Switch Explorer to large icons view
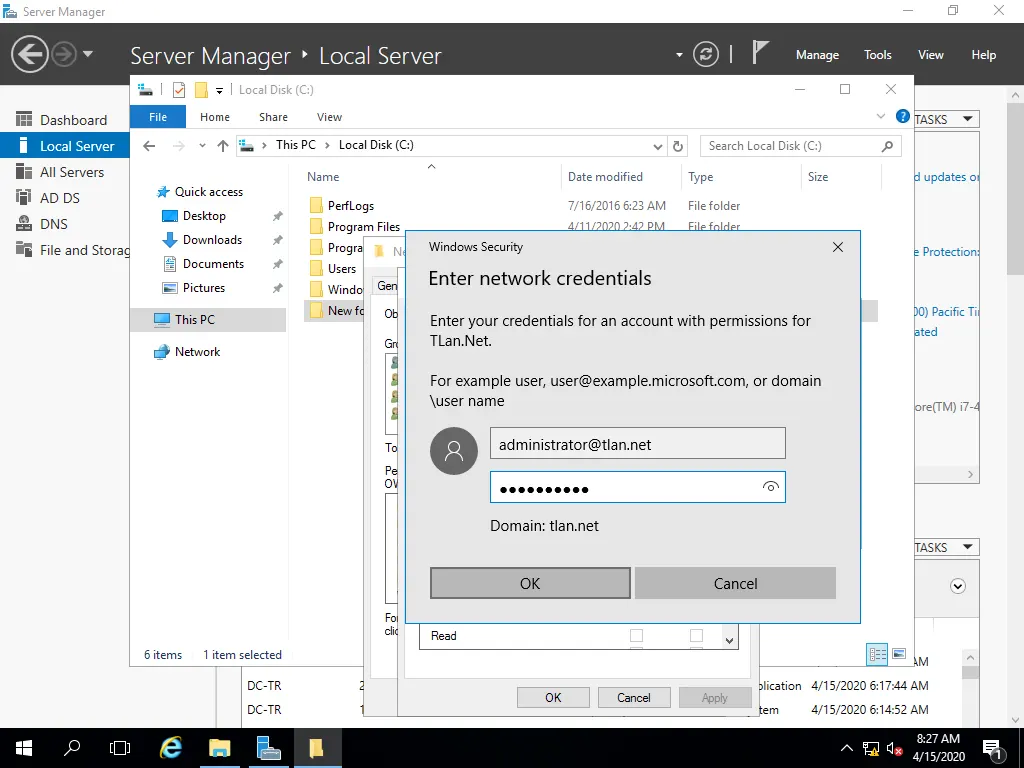Screen dimensions: 1024x768 click(x=899, y=654)
